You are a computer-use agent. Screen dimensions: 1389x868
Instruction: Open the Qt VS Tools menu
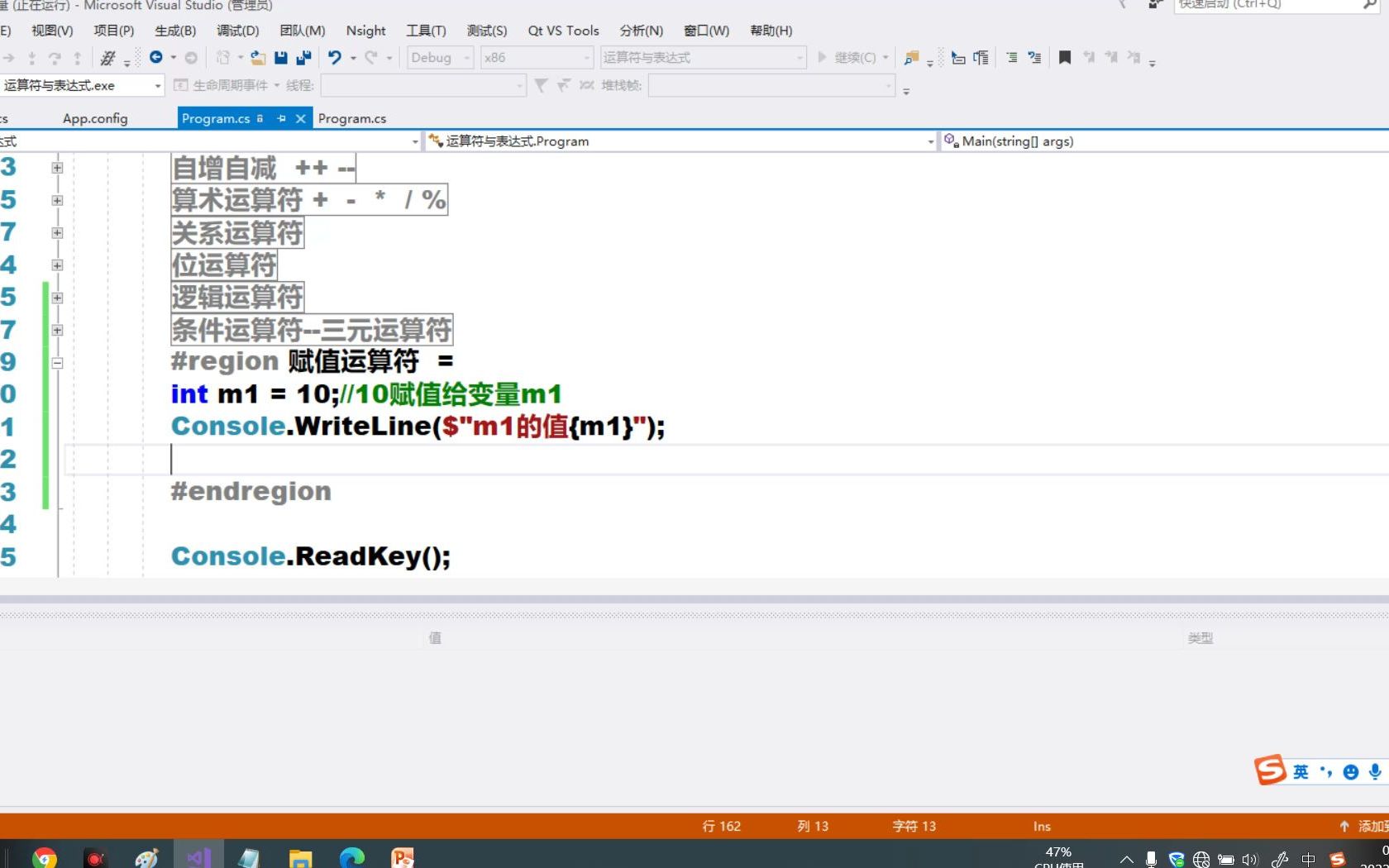tap(563, 31)
